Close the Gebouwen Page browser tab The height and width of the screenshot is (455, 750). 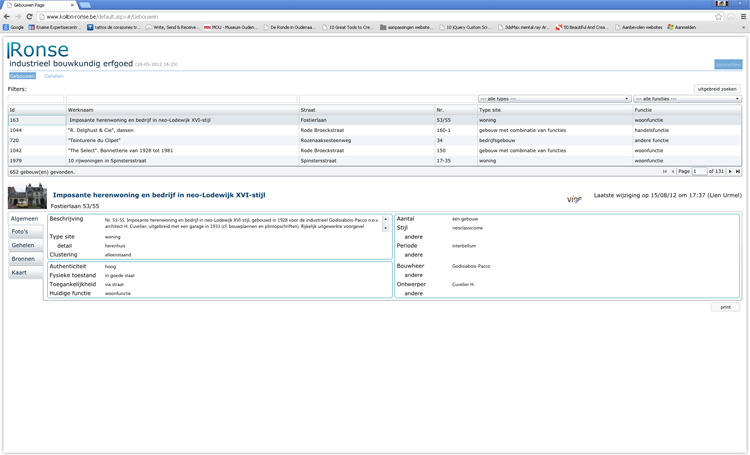72,5
